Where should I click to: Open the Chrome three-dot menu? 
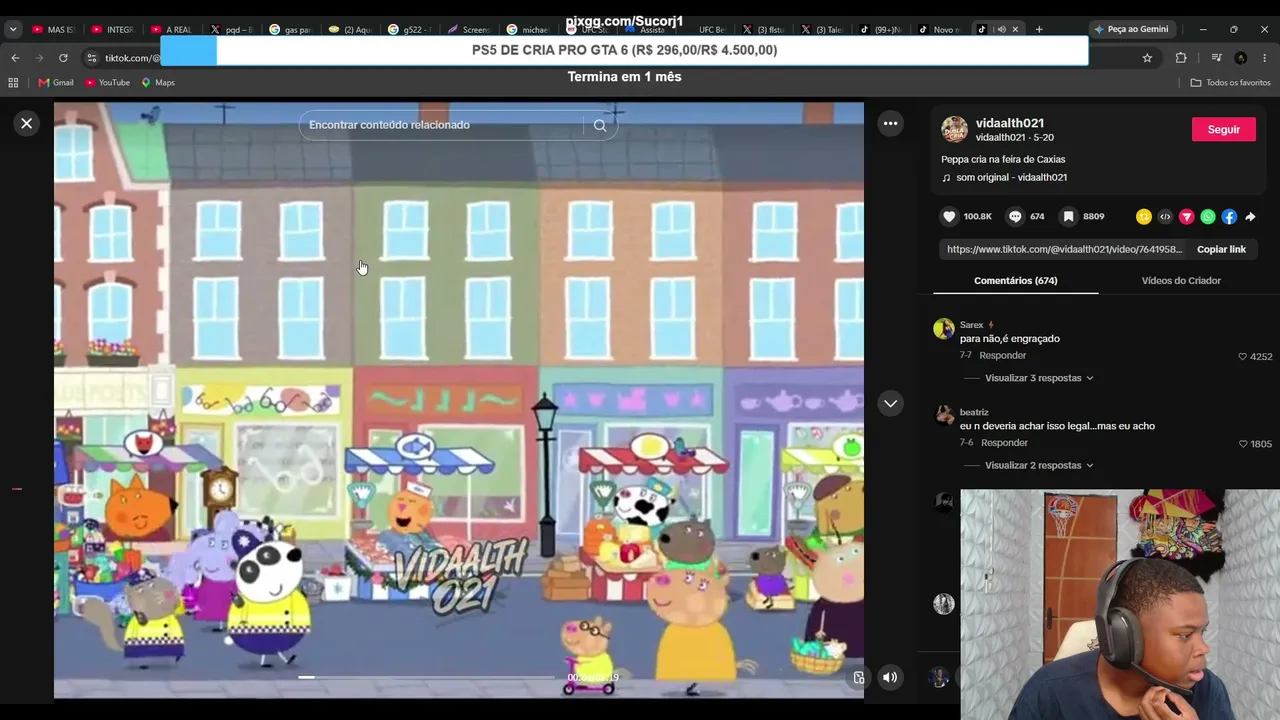coord(1265,58)
